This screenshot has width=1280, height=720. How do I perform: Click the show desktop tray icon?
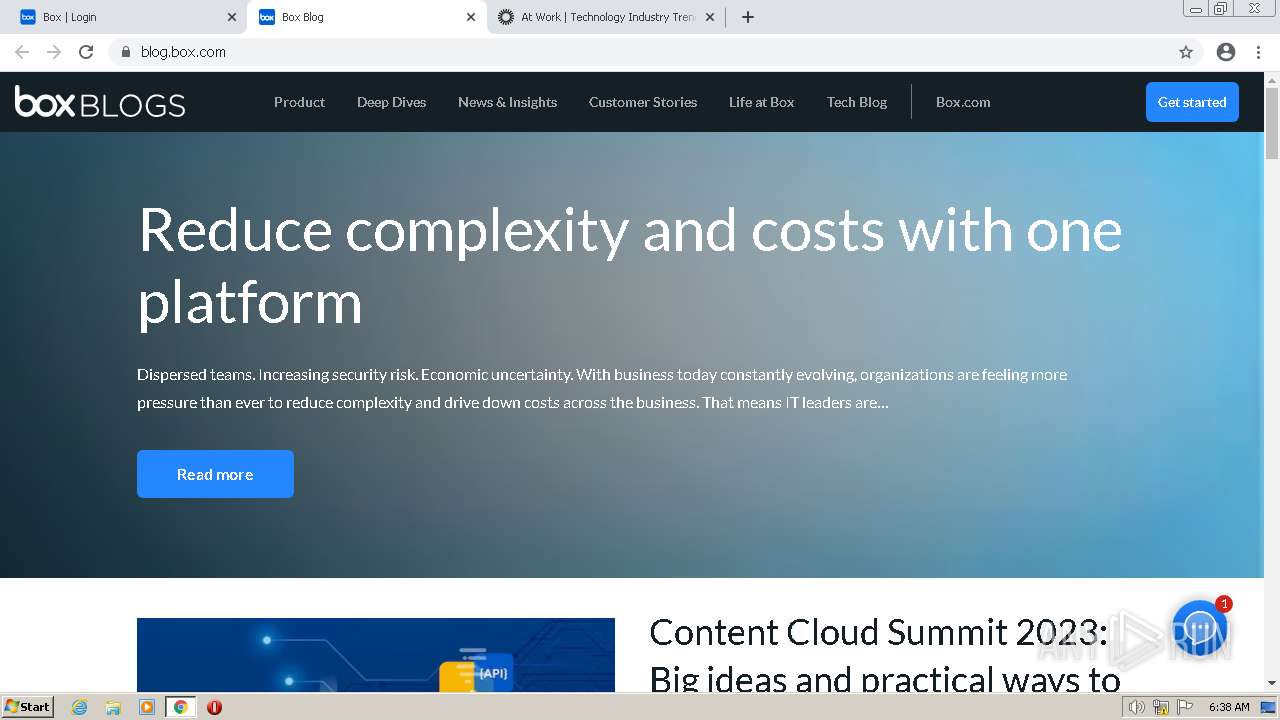point(1268,707)
